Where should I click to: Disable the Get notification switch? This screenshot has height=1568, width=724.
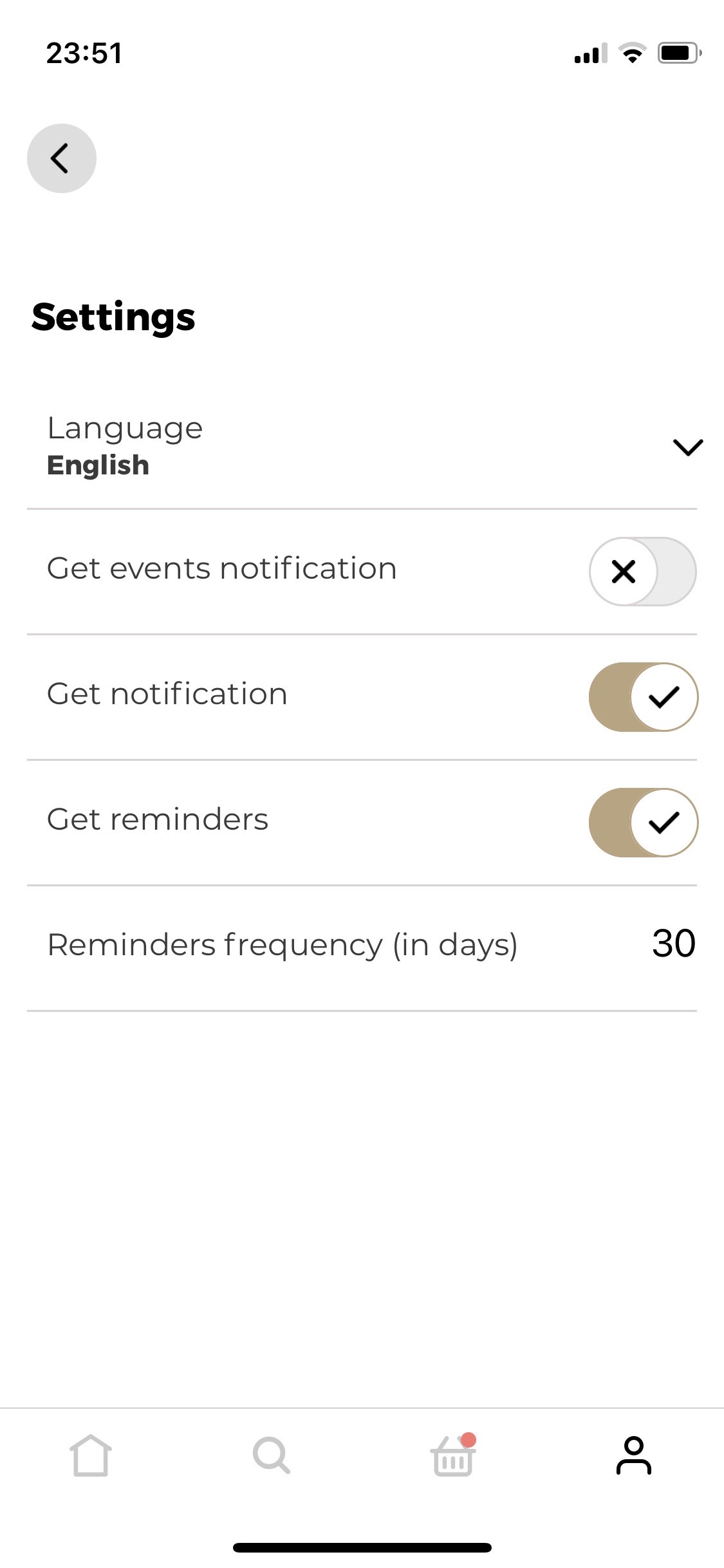tap(642, 697)
